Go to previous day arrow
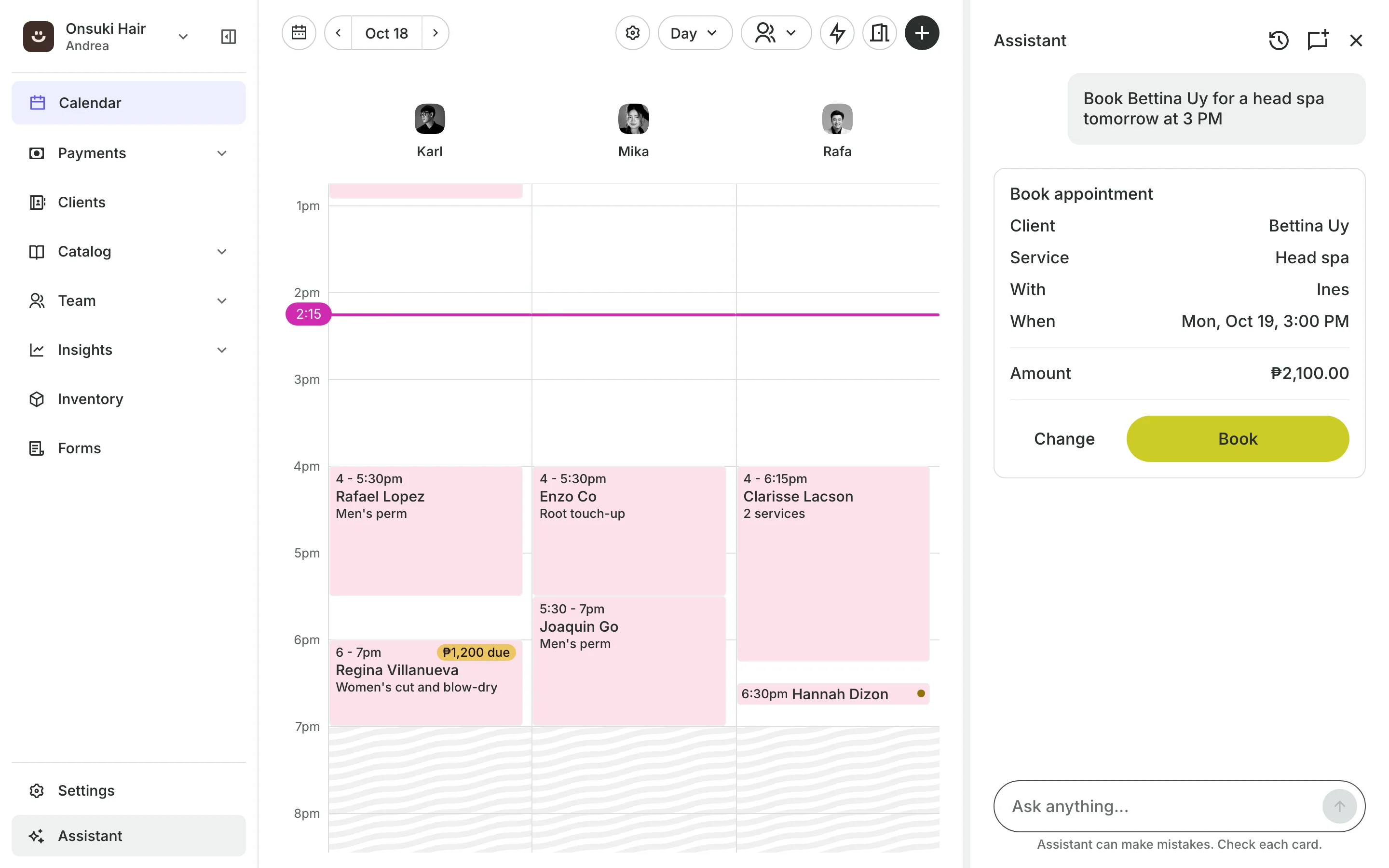This screenshot has height=868, width=1389. point(338,33)
